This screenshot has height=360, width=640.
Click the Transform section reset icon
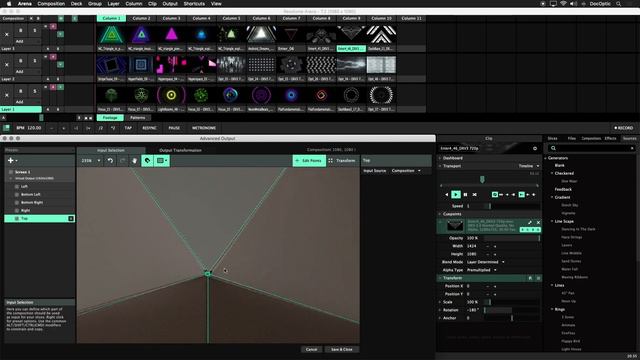point(530,278)
